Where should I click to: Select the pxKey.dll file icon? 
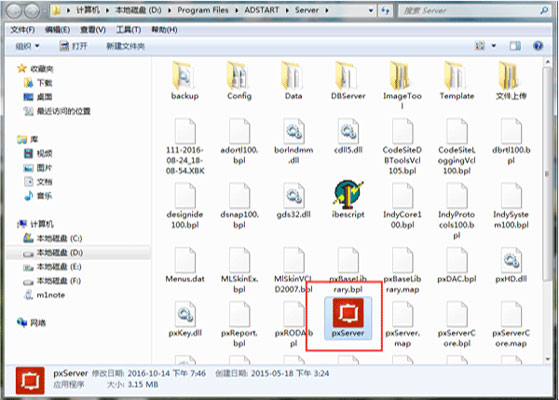point(185,314)
